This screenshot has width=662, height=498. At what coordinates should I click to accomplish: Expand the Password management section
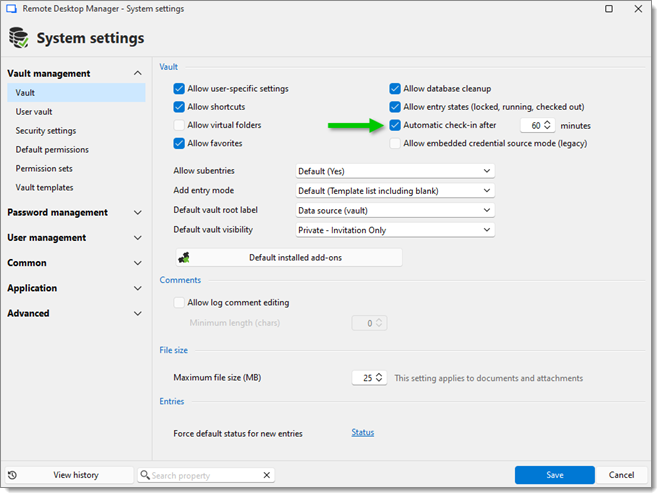click(137, 212)
